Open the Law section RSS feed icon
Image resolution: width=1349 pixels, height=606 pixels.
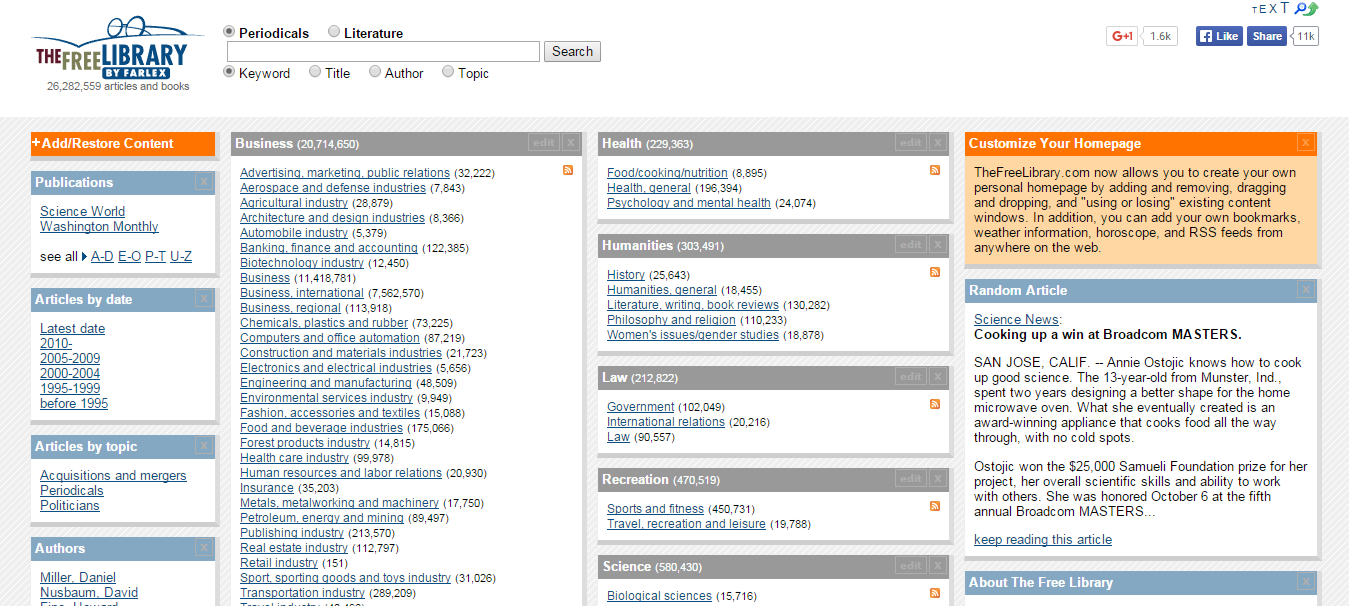click(x=935, y=404)
